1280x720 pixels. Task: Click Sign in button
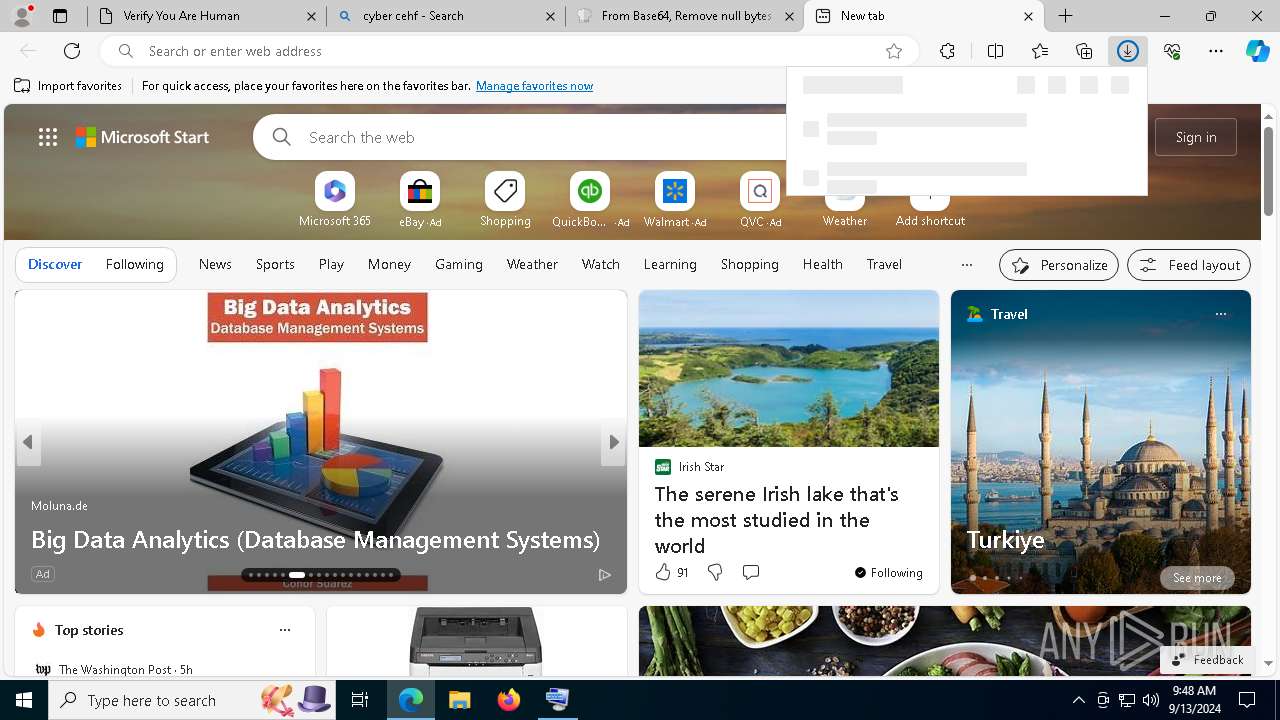coord(1196,137)
